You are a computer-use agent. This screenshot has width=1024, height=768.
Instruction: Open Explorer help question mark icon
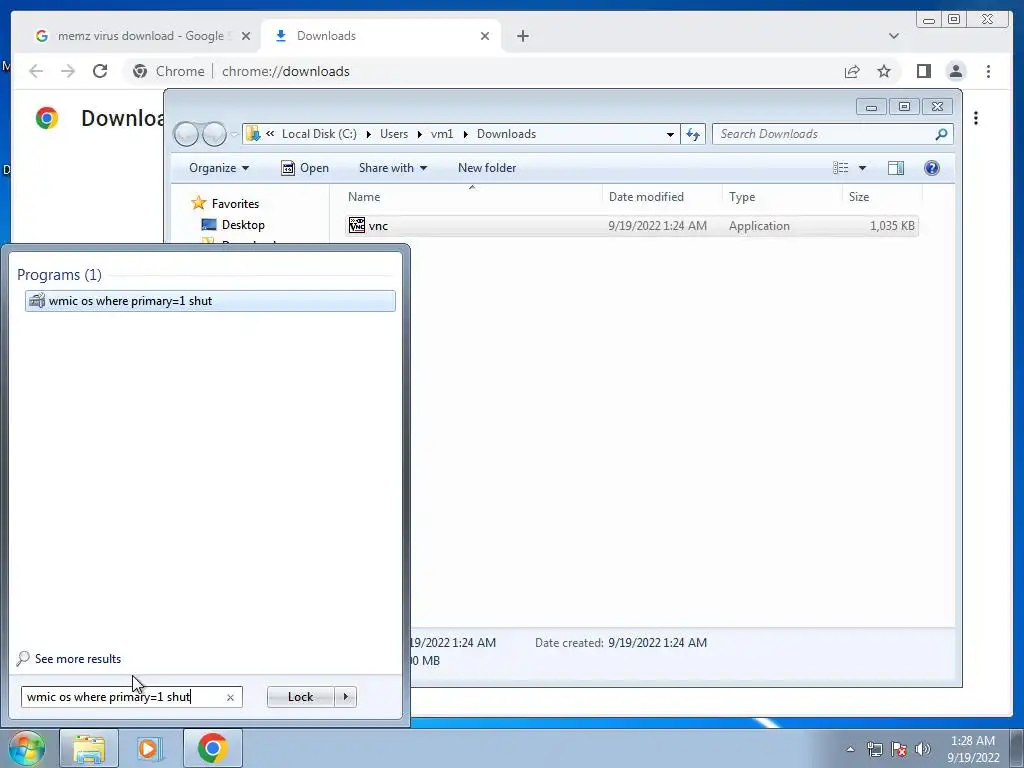pos(932,168)
